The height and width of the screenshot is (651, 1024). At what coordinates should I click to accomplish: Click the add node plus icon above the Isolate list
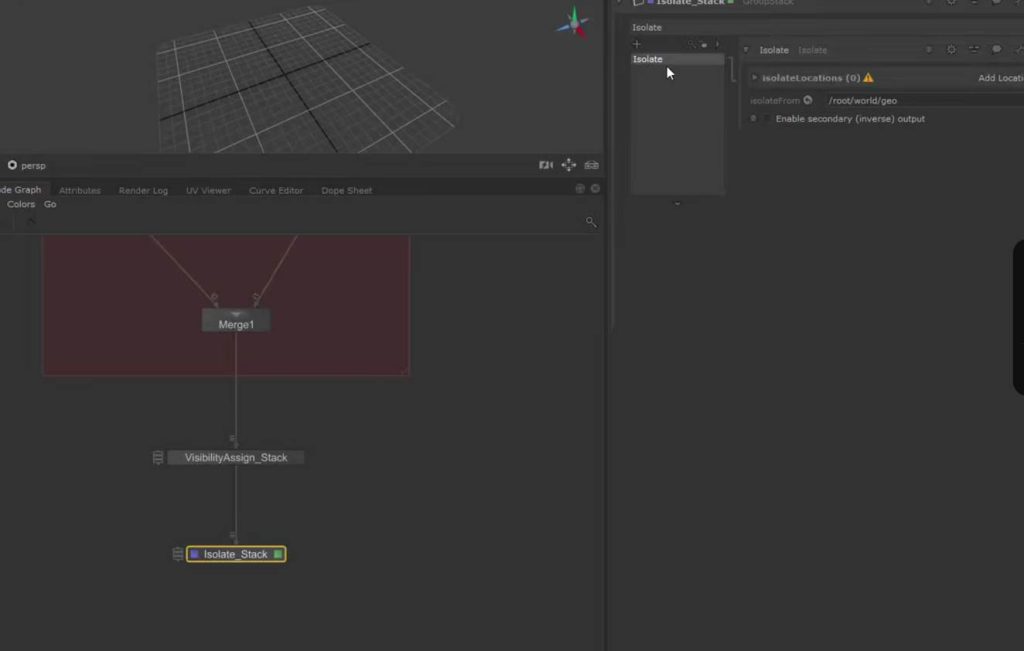point(637,44)
